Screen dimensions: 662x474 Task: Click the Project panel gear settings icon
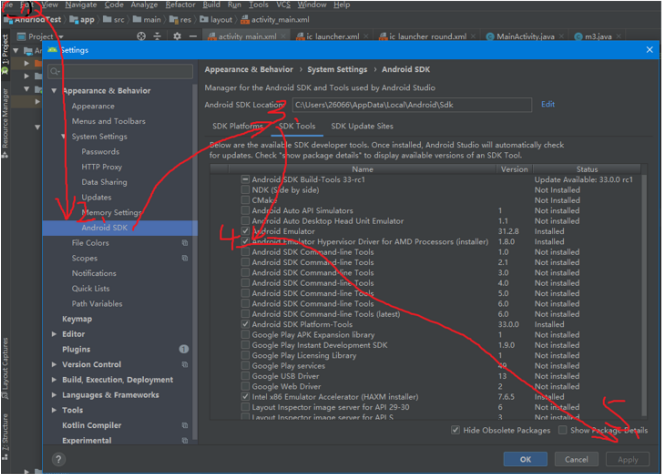pos(177,36)
